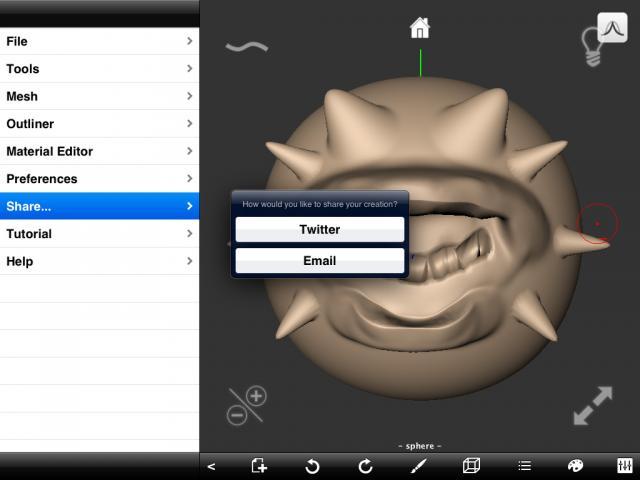Share the creation via Twitter

(x=320, y=229)
